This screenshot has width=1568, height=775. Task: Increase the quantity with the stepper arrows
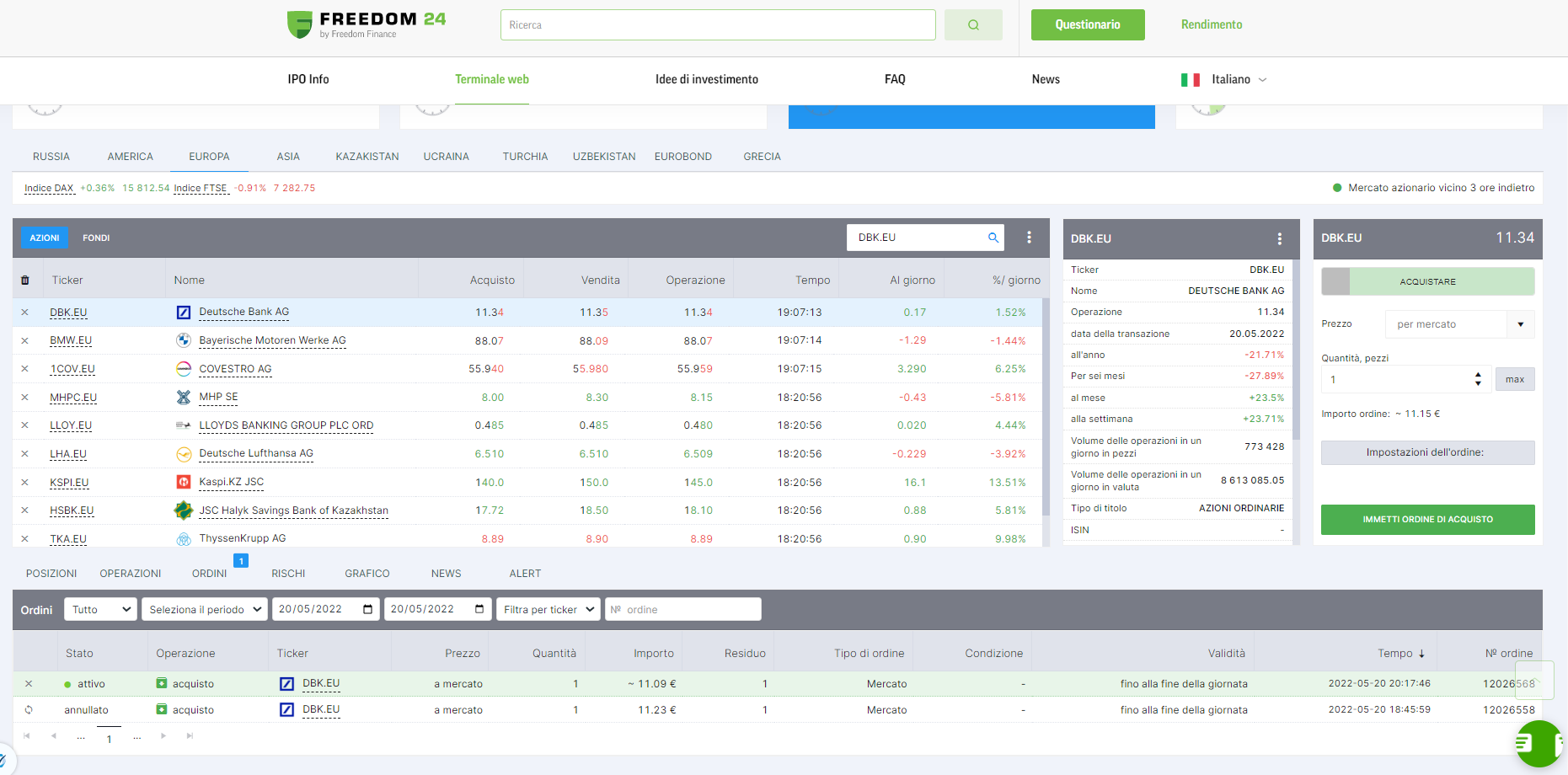[x=1478, y=375]
